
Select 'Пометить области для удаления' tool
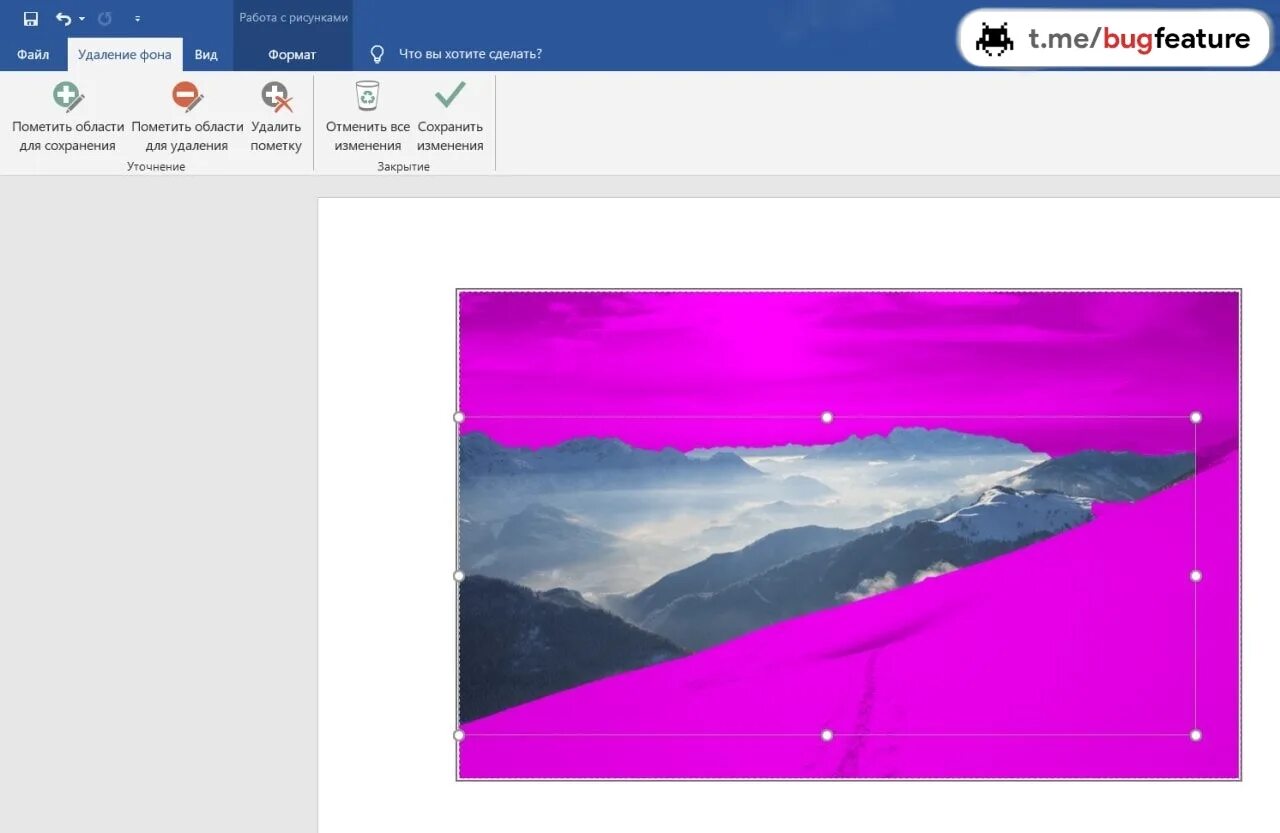coord(187,117)
